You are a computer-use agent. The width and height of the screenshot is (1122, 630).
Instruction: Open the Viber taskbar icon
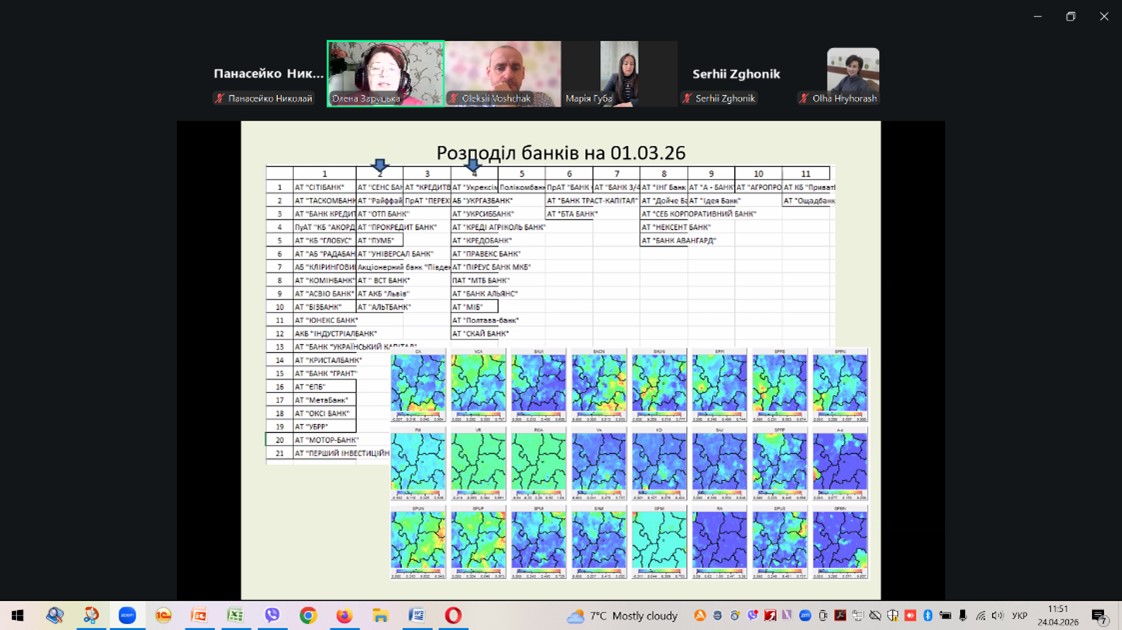click(272, 616)
